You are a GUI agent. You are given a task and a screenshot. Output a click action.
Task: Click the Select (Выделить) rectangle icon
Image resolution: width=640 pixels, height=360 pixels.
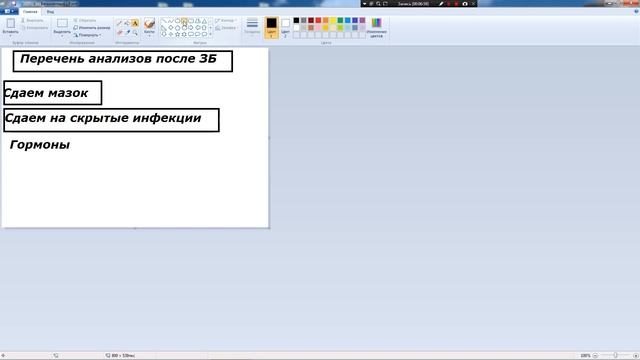click(62, 23)
